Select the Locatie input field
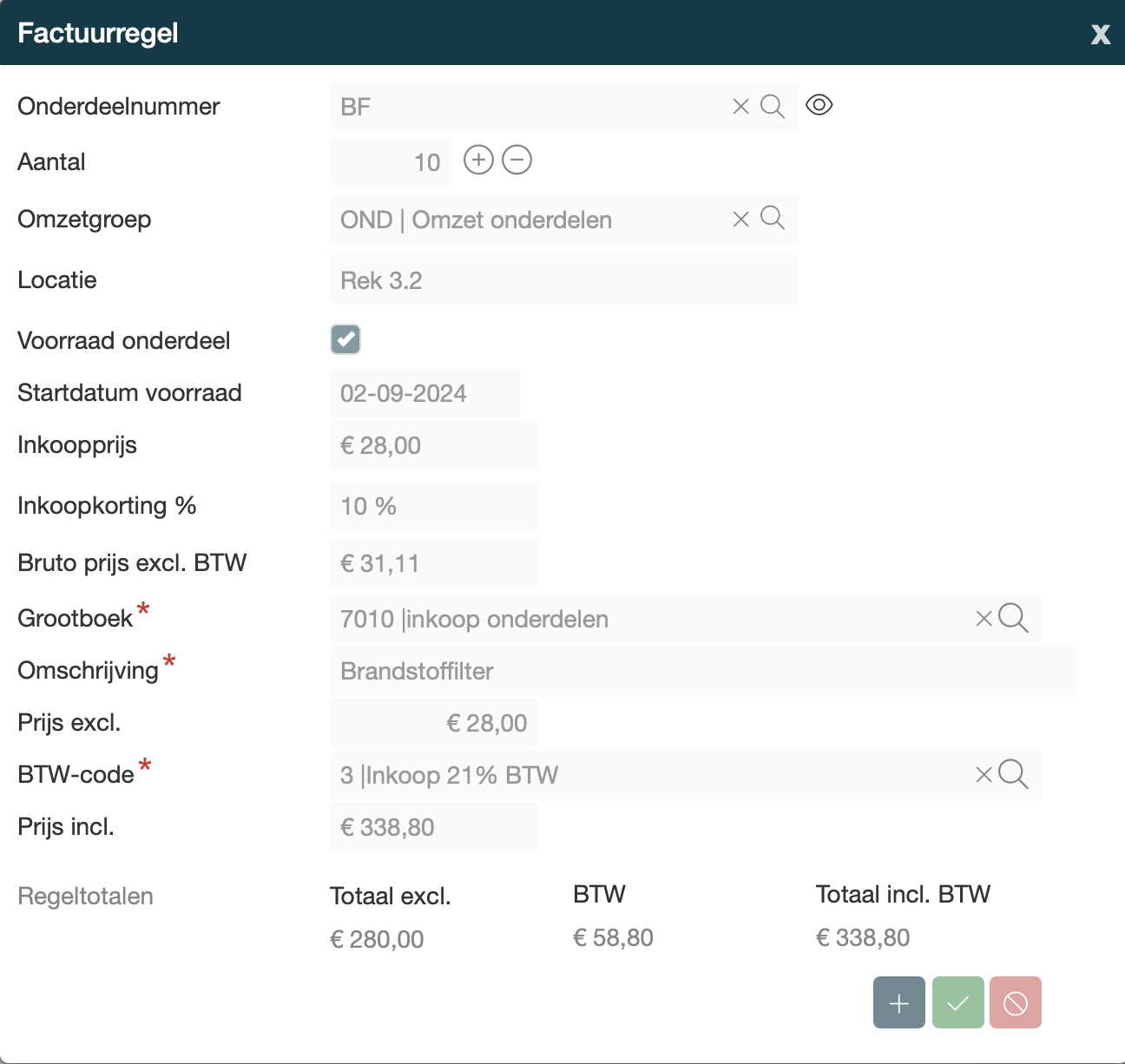 [x=563, y=280]
